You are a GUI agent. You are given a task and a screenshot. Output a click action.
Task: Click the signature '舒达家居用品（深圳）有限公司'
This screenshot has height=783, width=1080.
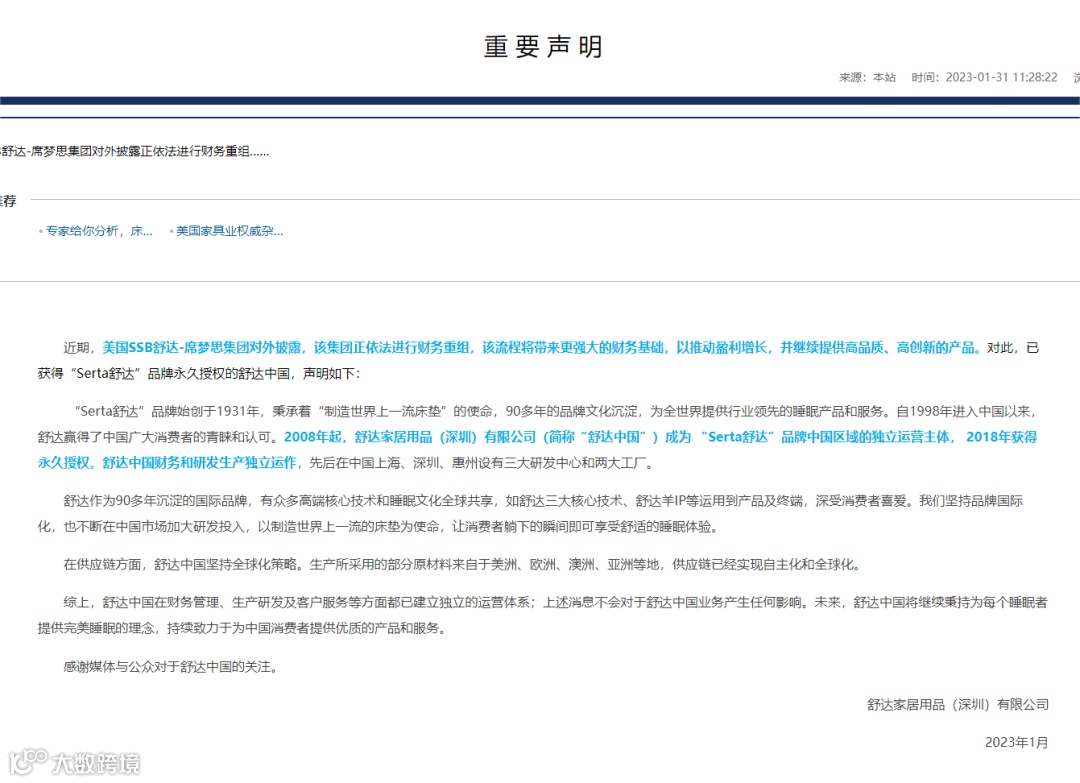(957, 704)
